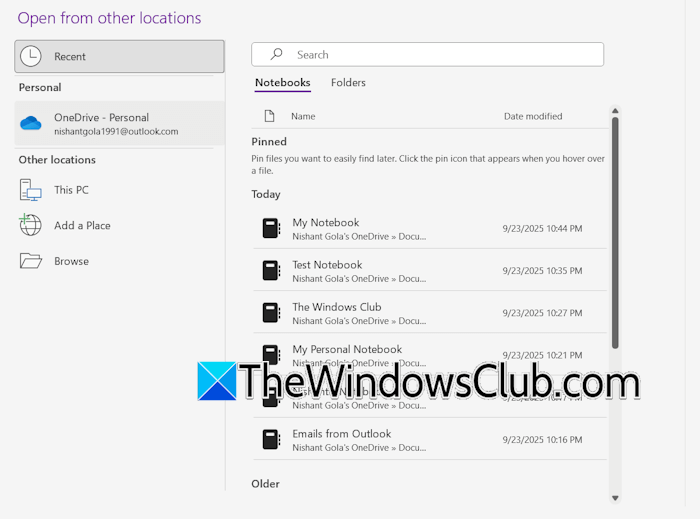This screenshot has width=700, height=519.
Task: Click the Test Notebook icon
Action: (271, 271)
